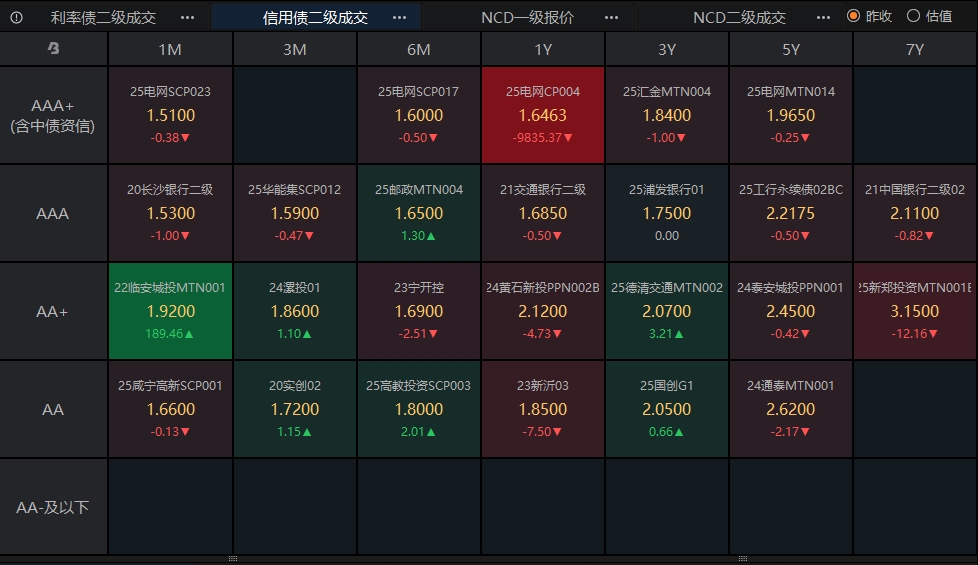Open the 24通泰MTN001 bond cell
978x565 pixels.
(x=791, y=409)
